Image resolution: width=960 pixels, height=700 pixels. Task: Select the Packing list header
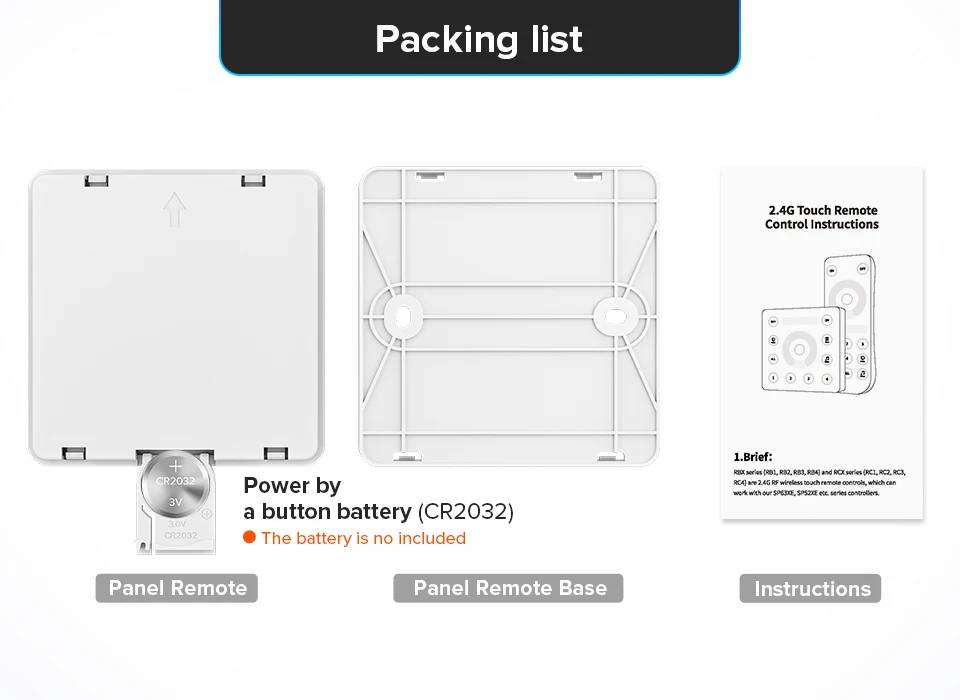click(x=479, y=39)
